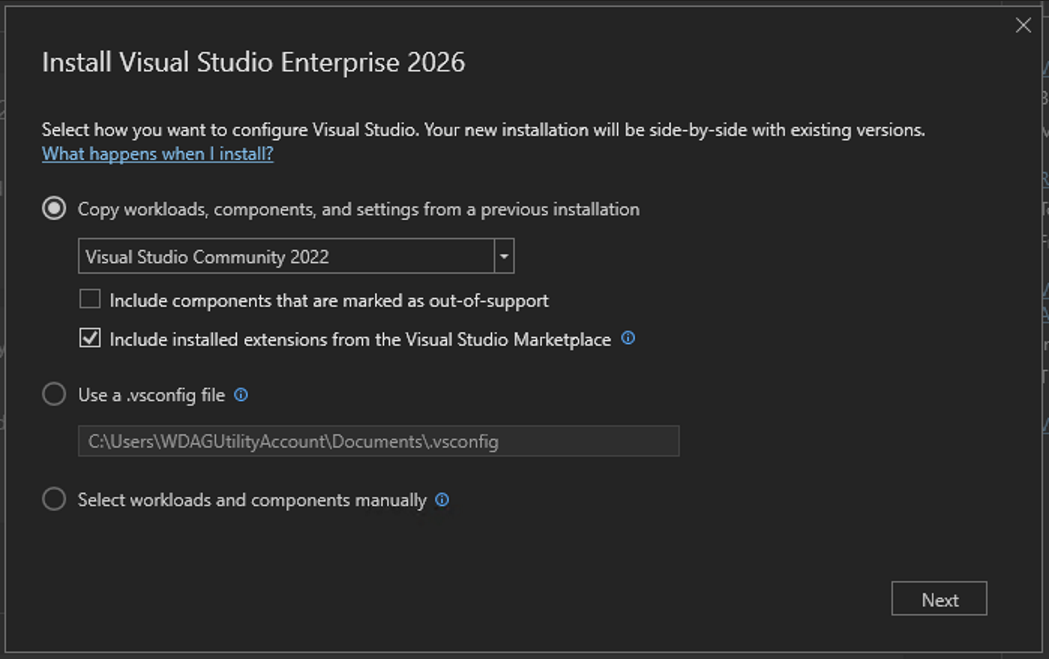Click the Install Visual Studio Enterprise 2026 heading
The width and height of the screenshot is (1049, 659).
pyautogui.click(x=253, y=62)
